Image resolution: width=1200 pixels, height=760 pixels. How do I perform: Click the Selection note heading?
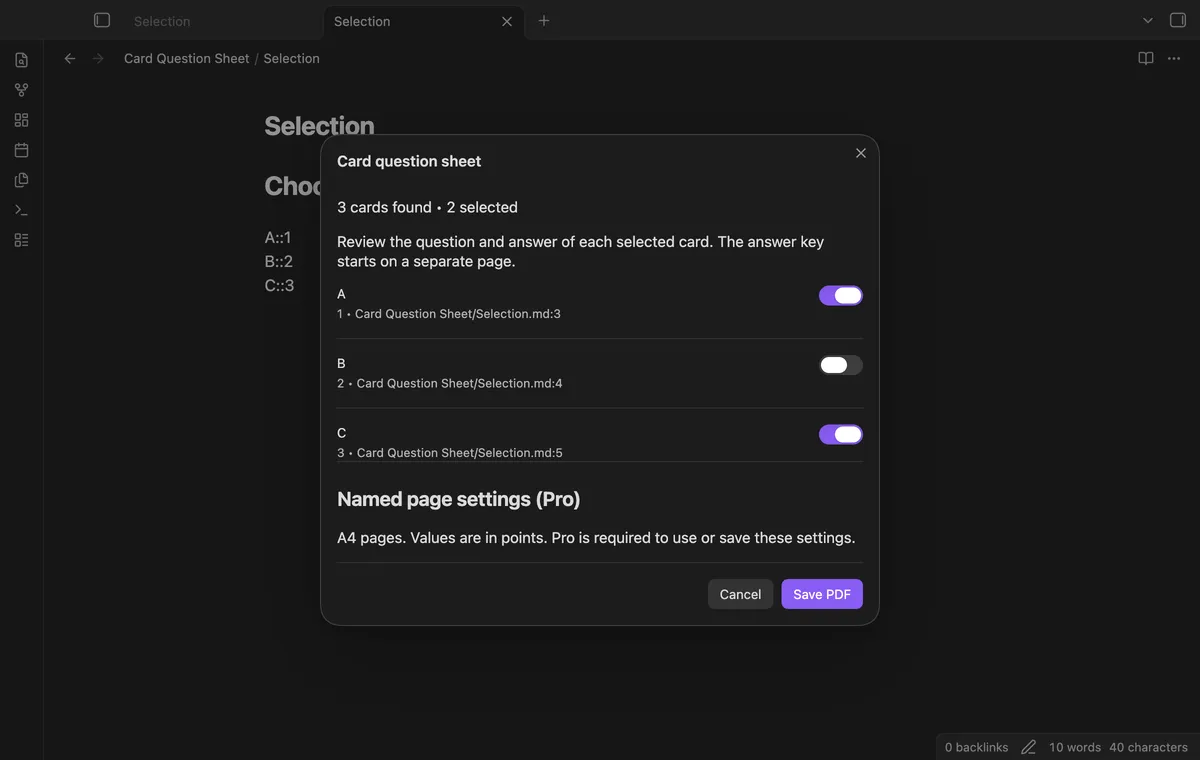pyautogui.click(x=319, y=126)
